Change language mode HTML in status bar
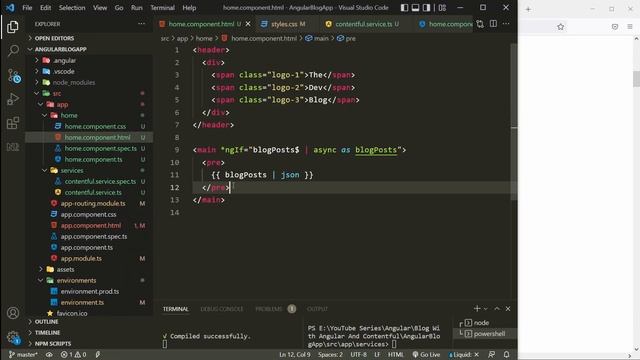 pyautogui.click(x=395, y=354)
